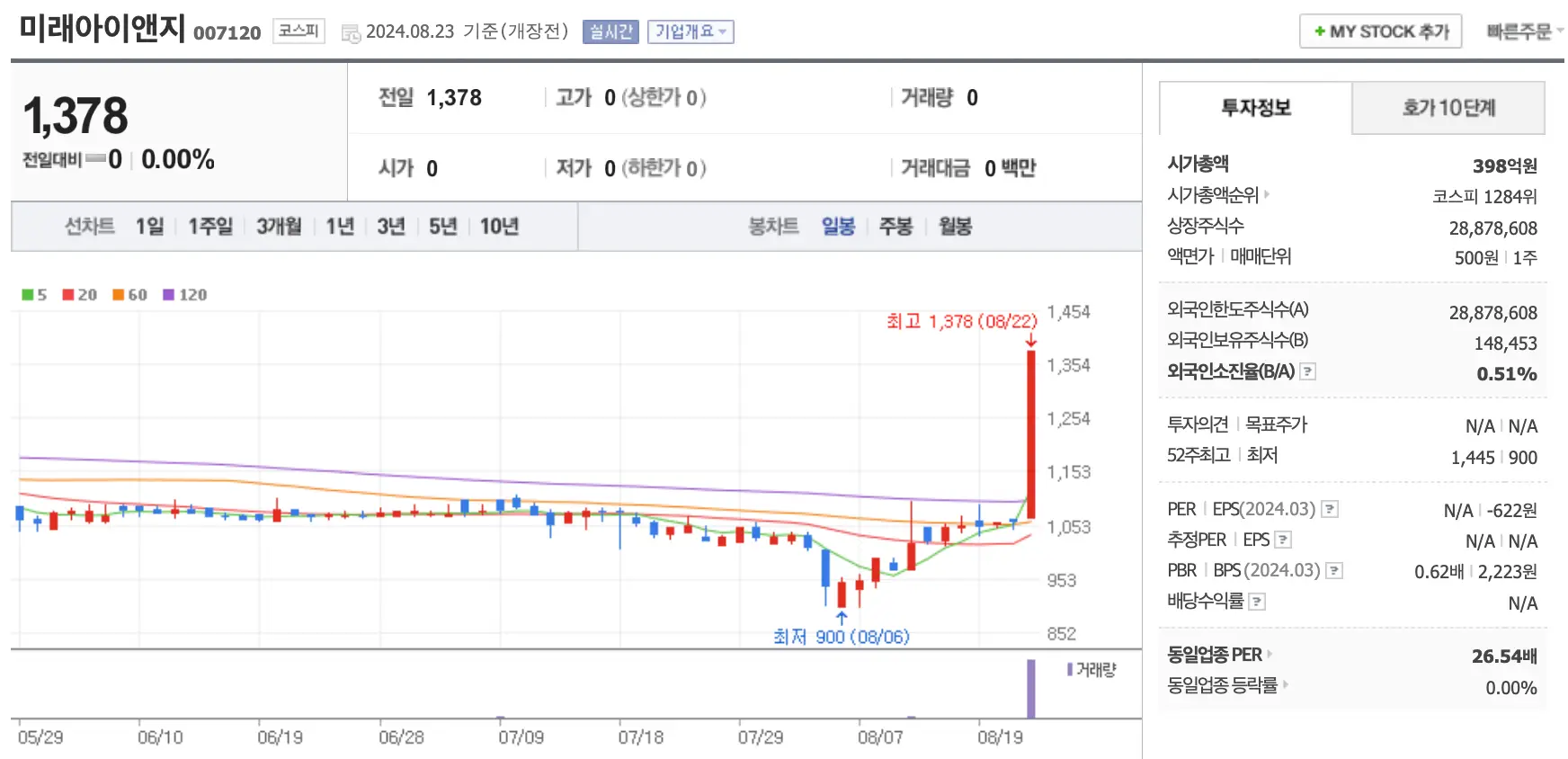Click the -622원 EPS value
Viewport: 1568px width, 759px height.
pyautogui.click(x=1511, y=510)
